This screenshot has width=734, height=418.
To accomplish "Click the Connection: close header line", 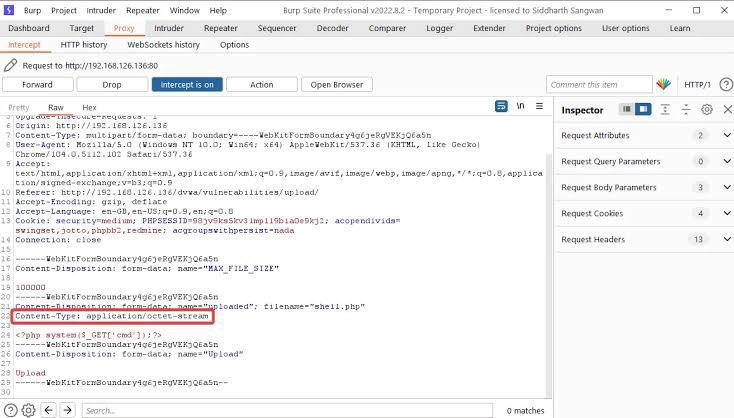I will coord(58,240).
